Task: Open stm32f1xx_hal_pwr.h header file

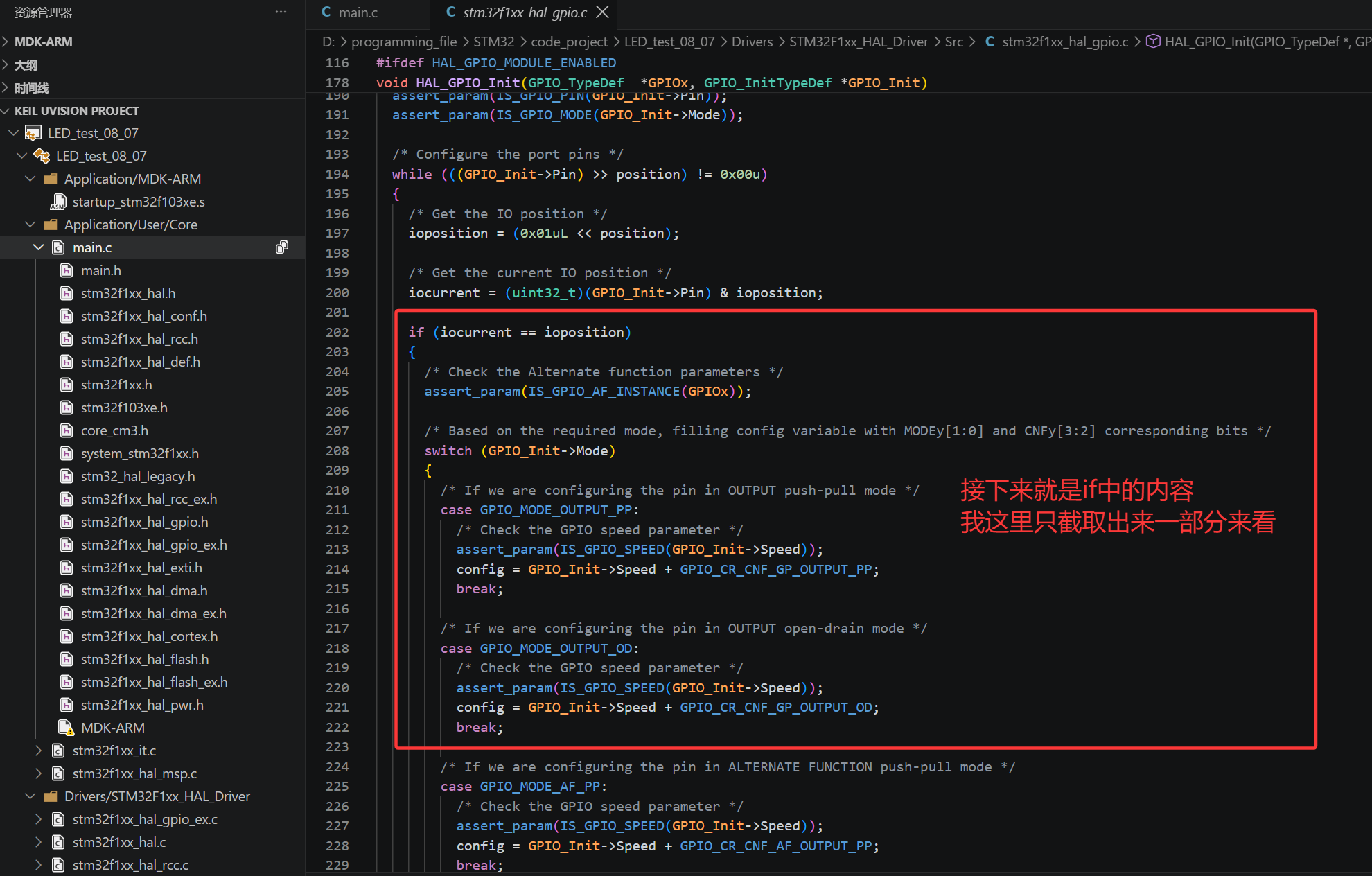Action: [x=142, y=704]
